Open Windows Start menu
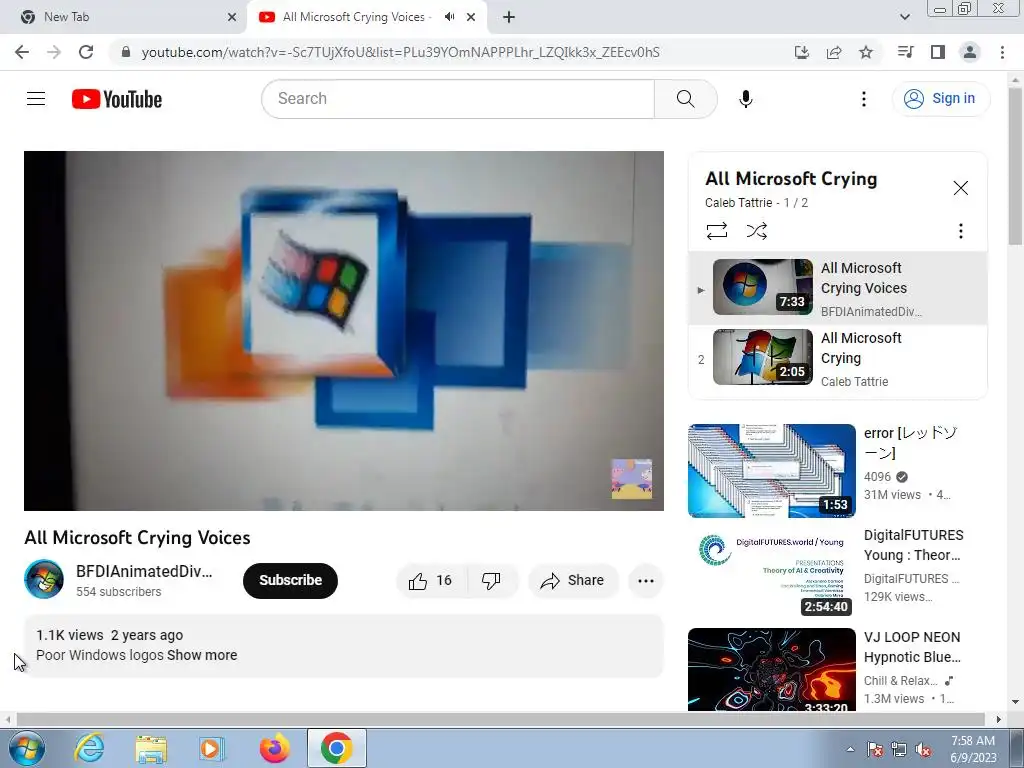Screen dimensions: 1024x768 (x=26, y=748)
